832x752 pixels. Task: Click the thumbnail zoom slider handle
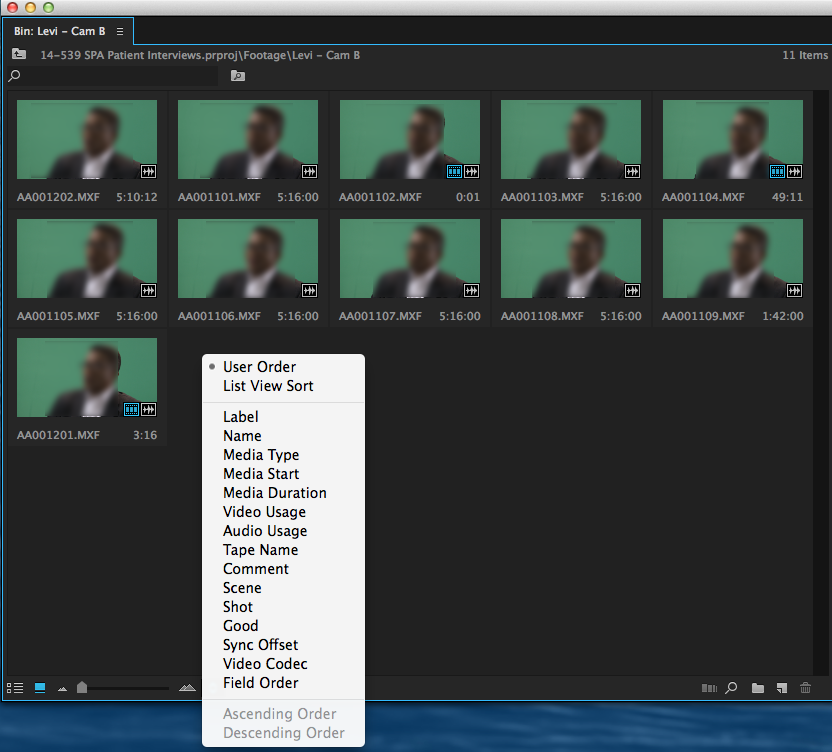[82, 688]
